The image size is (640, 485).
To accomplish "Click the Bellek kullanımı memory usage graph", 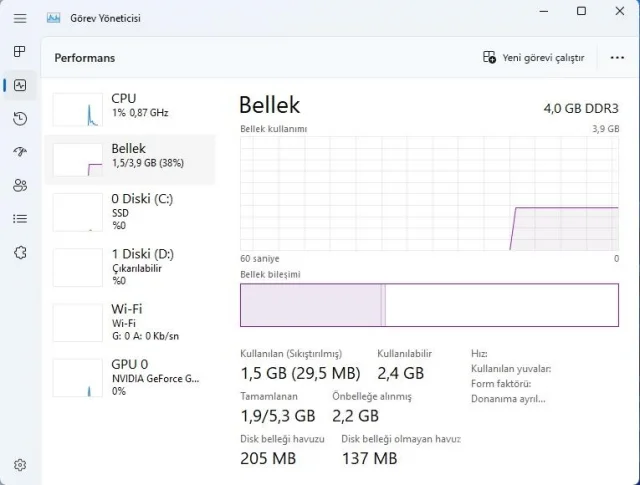I will click(x=430, y=194).
